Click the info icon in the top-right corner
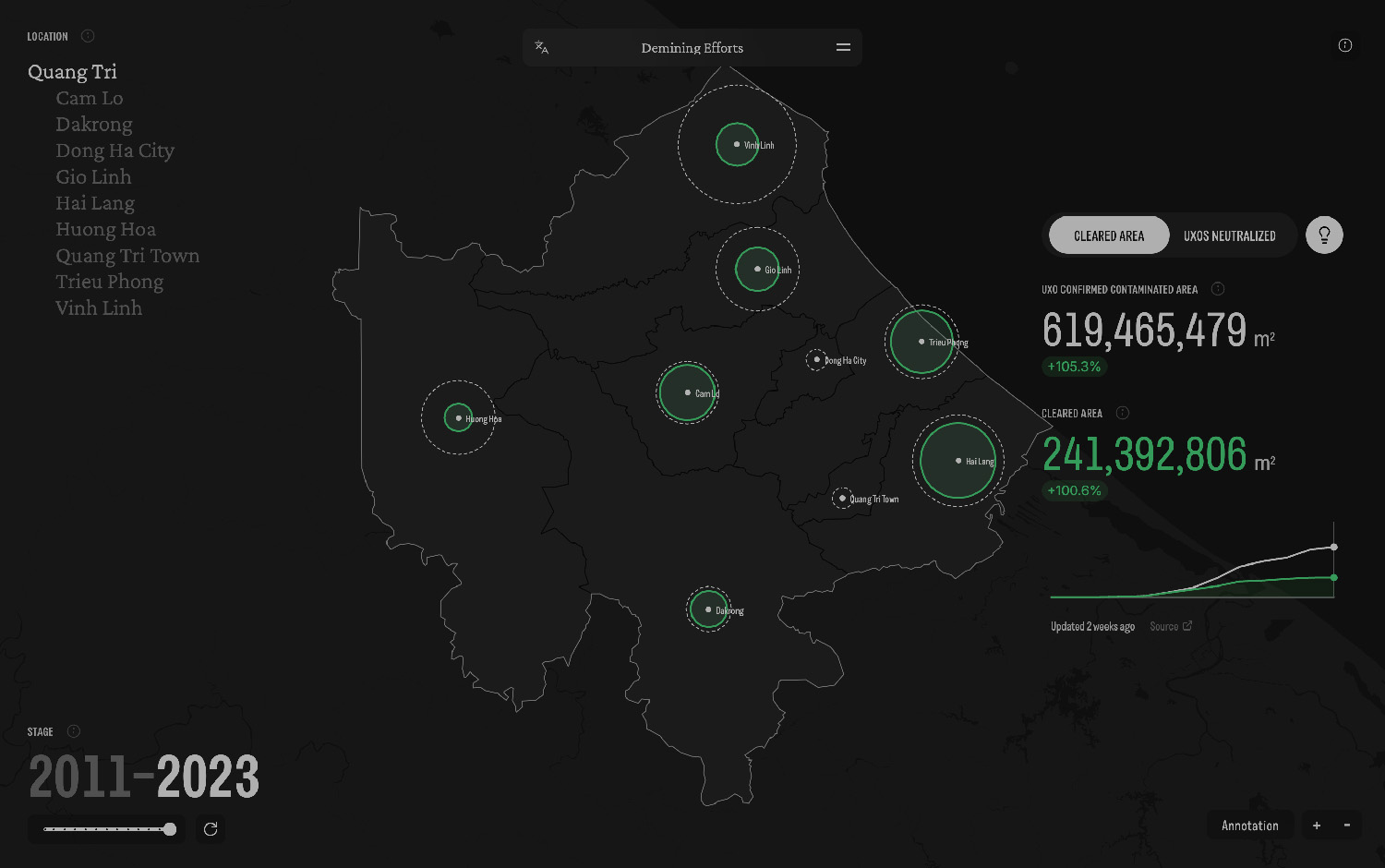 click(1344, 45)
